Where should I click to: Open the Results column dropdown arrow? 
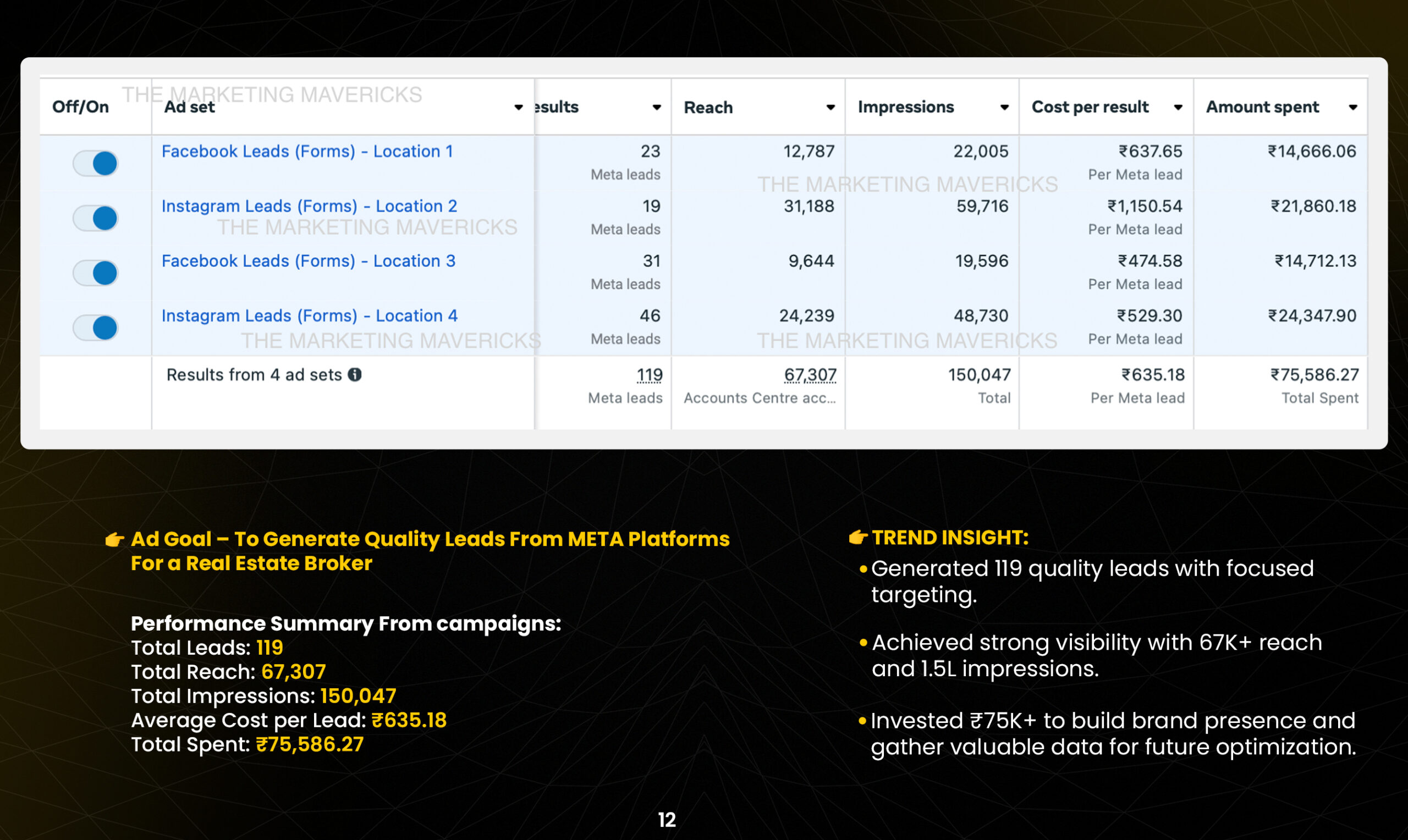point(657,108)
